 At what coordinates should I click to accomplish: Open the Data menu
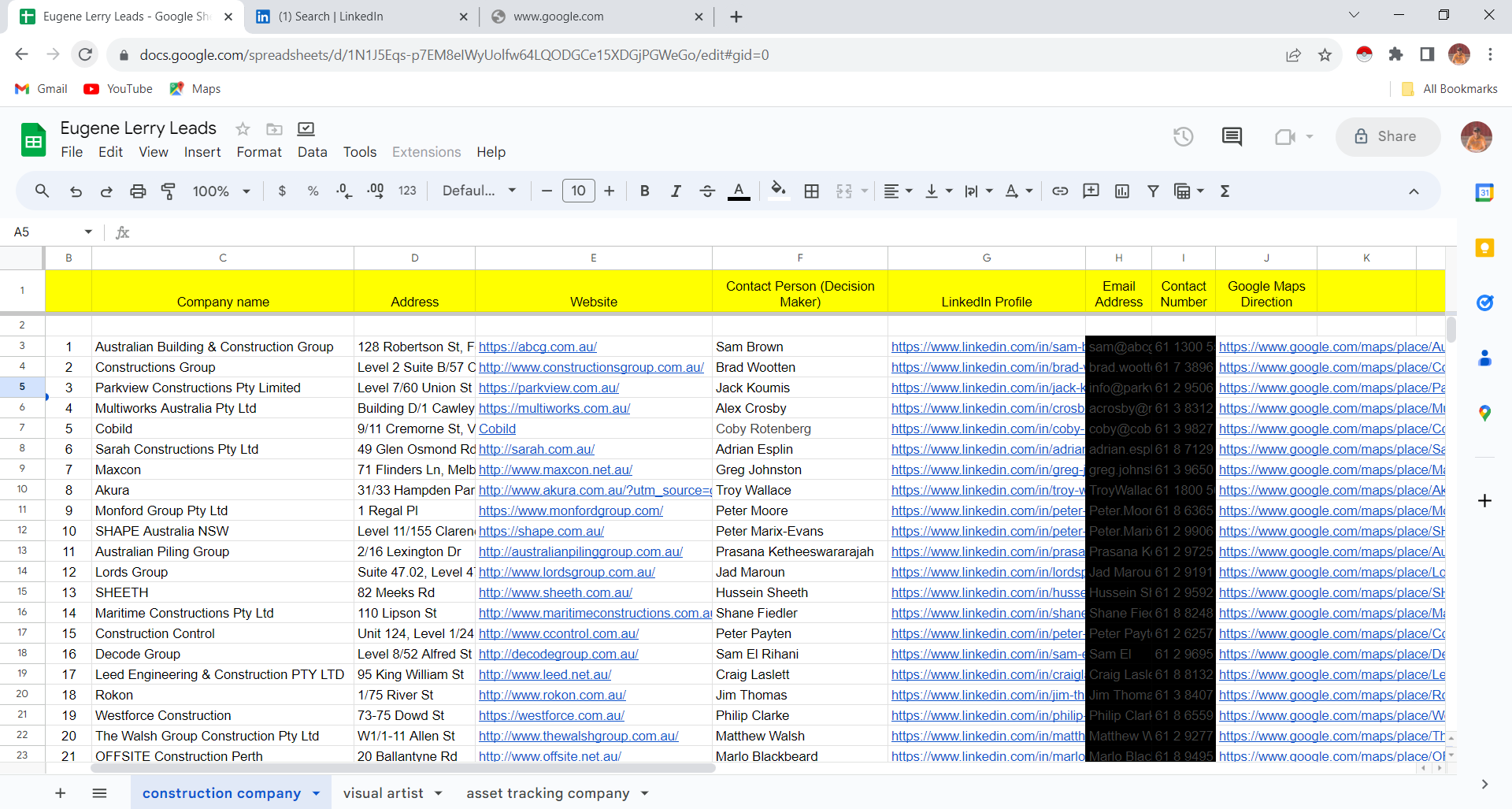point(312,152)
